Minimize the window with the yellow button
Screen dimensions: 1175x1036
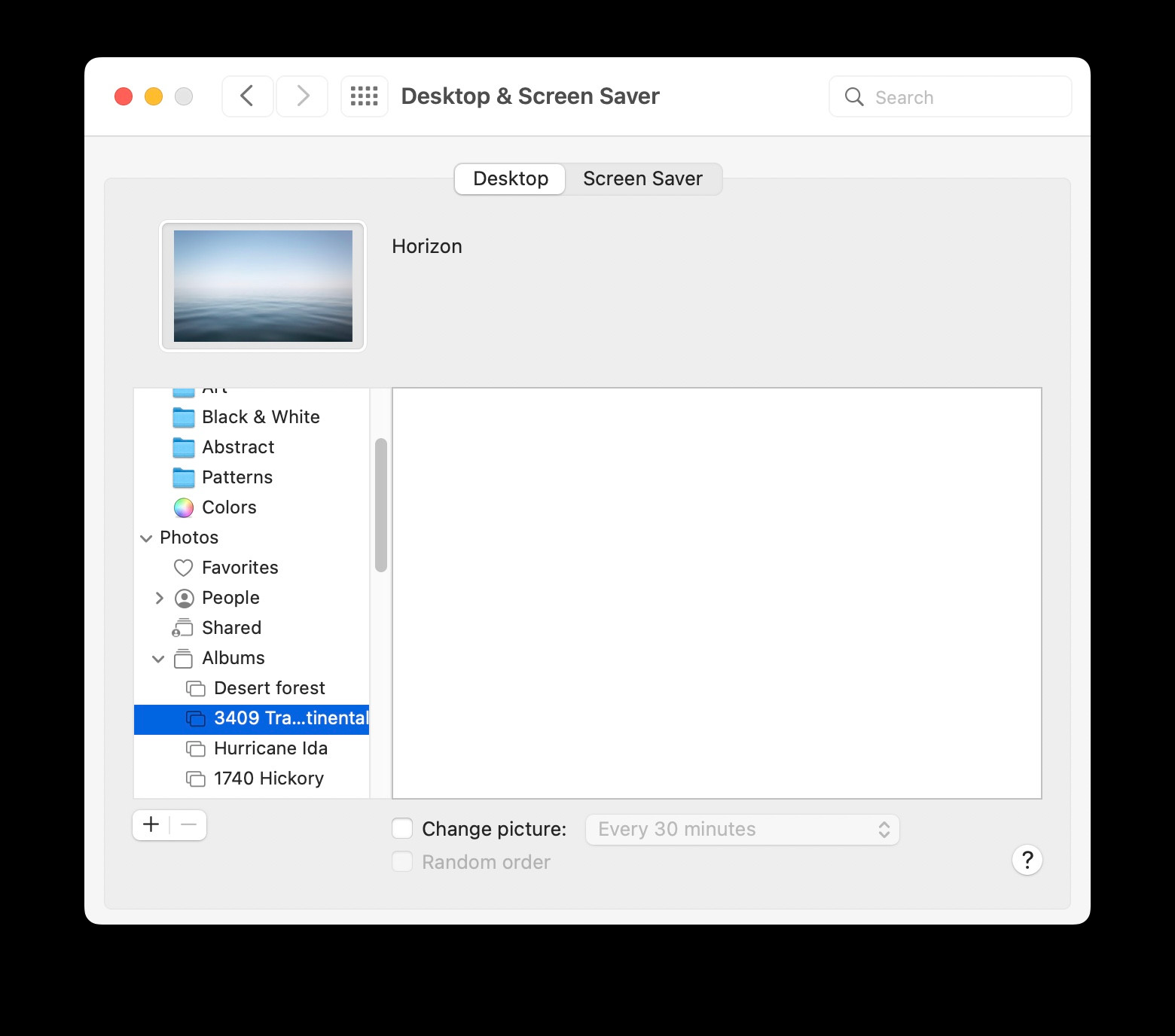(154, 96)
